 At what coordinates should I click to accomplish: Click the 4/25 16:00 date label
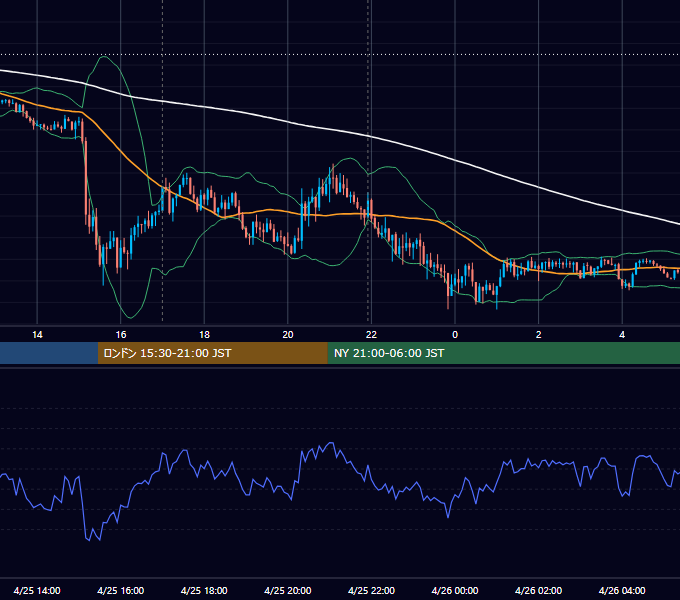click(x=121, y=590)
